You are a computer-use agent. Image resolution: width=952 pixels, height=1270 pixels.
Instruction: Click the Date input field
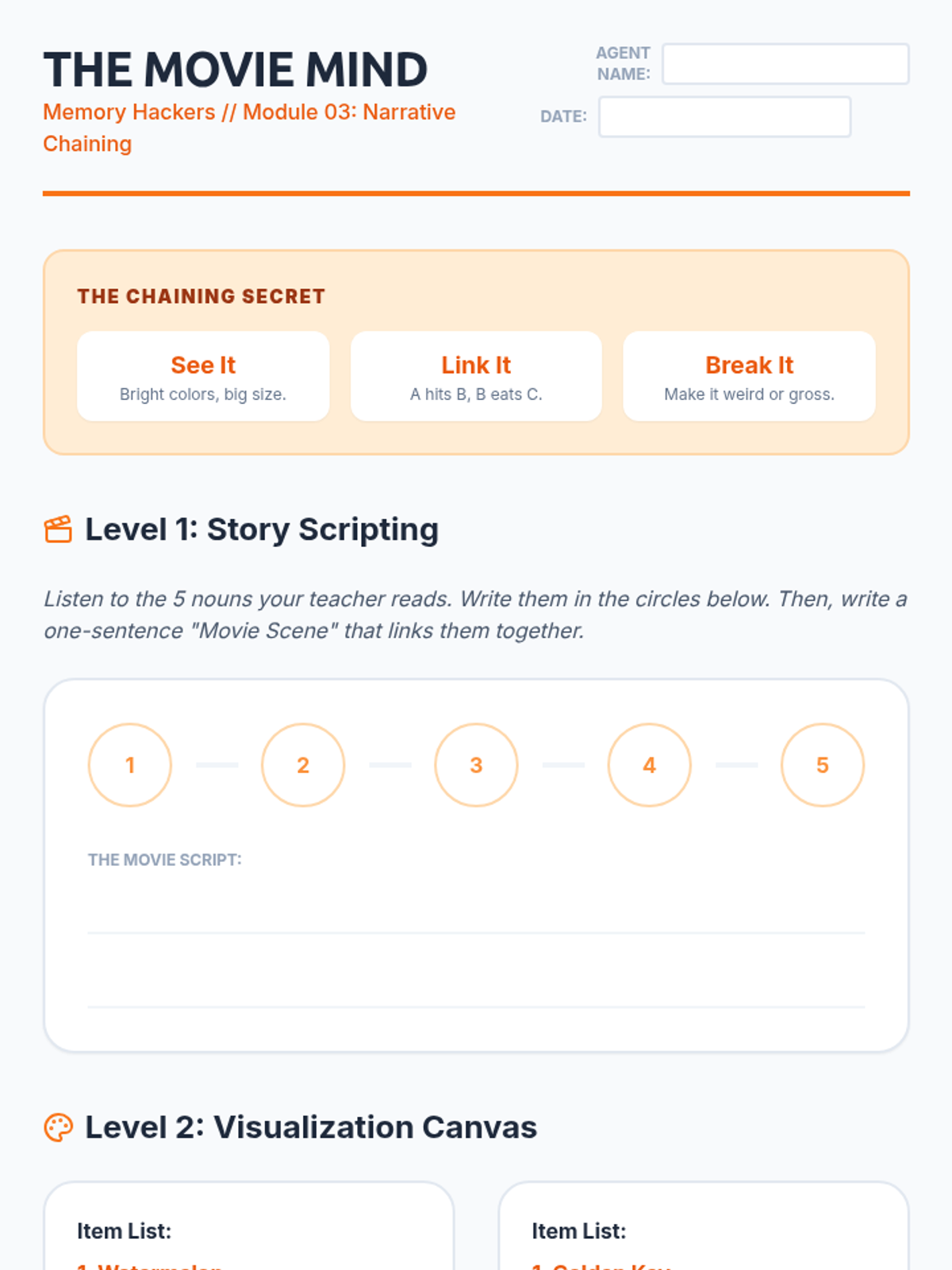(x=724, y=117)
